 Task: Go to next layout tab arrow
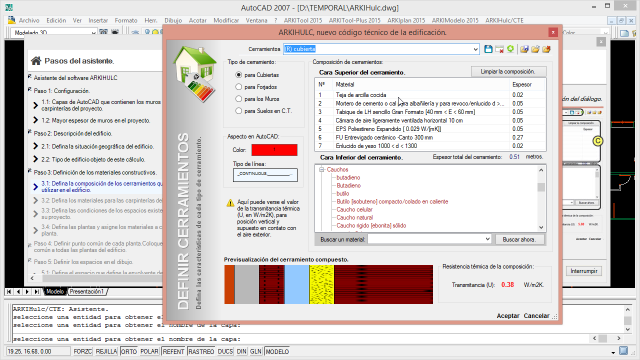(x=27, y=291)
